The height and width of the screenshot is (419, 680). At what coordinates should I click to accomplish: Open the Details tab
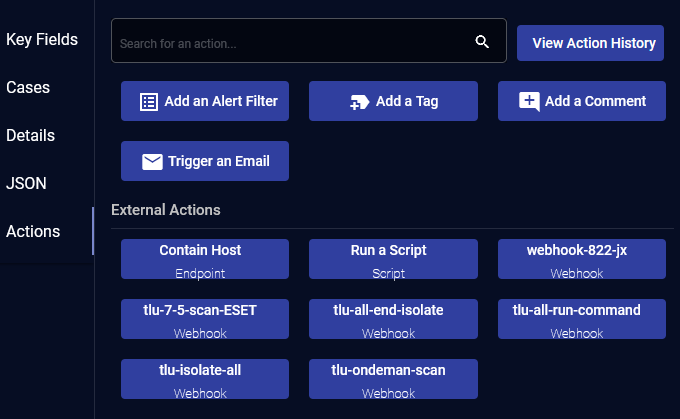pyautogui.click(x=31, y=135)
